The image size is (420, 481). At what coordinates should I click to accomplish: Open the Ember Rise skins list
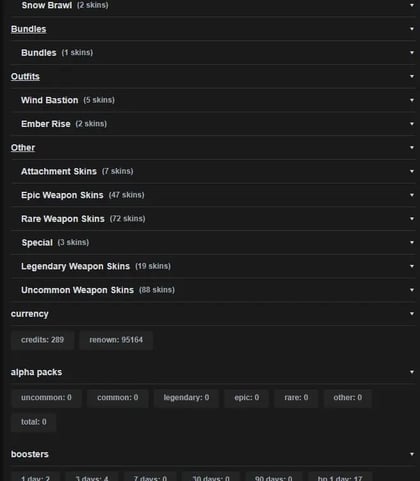point(213,124)
